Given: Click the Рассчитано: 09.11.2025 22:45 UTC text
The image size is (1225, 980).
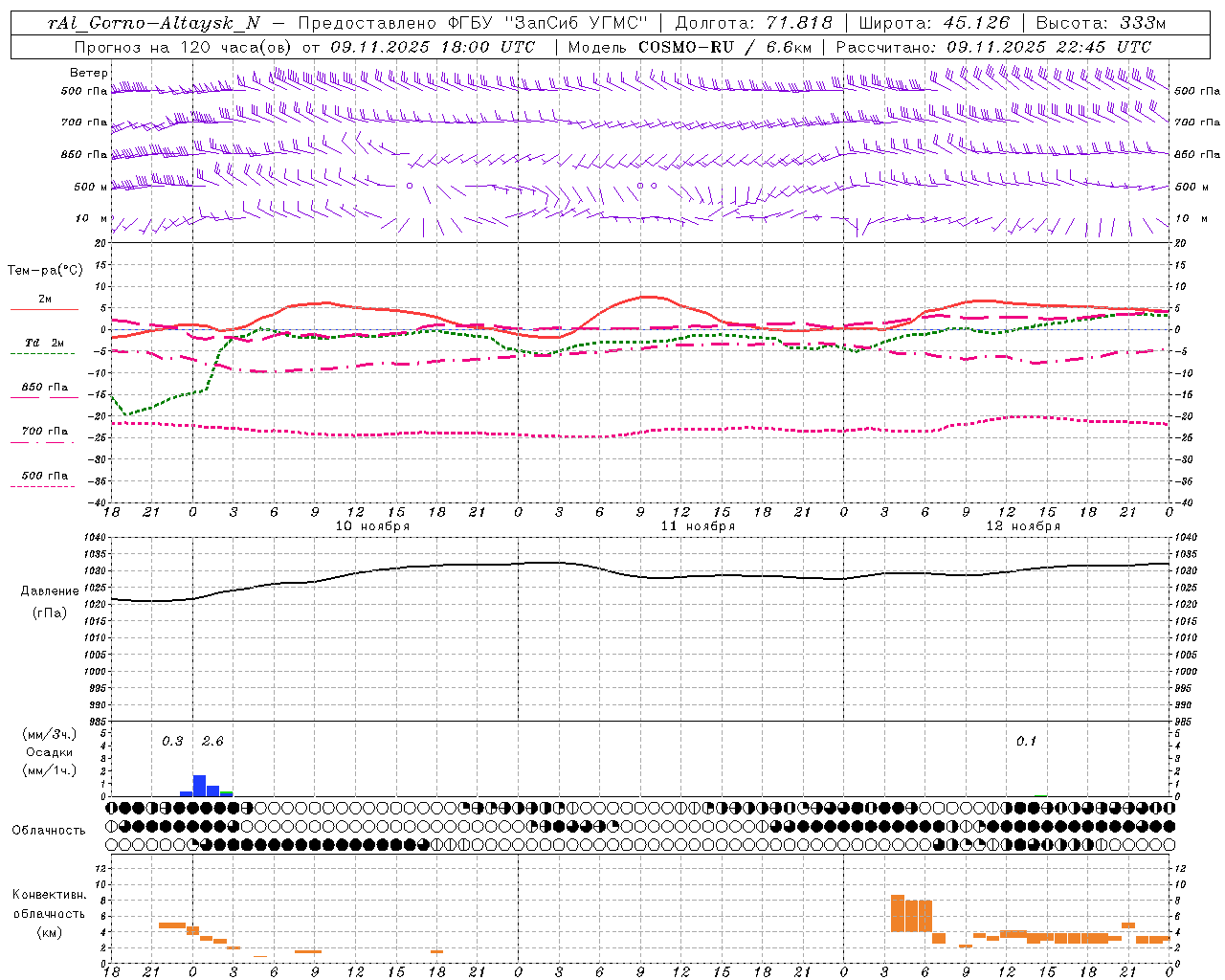Looking at the screenshot, I should pos(993,47).
